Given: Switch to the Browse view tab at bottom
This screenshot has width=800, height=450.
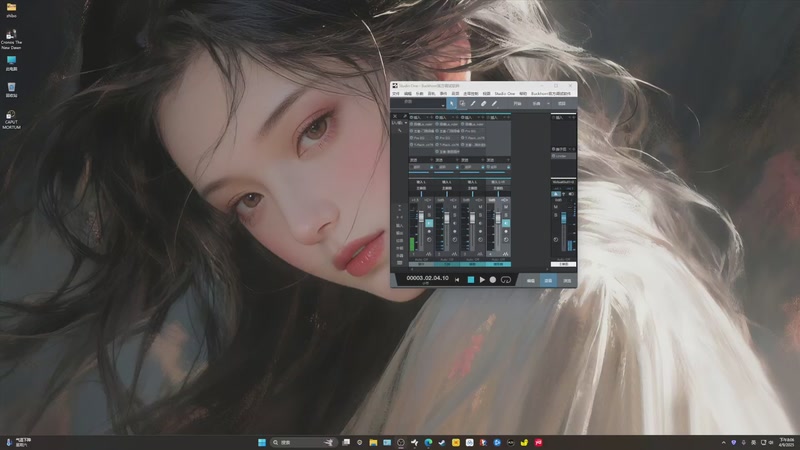Looking at the screenshot, I should pos(567,281).
